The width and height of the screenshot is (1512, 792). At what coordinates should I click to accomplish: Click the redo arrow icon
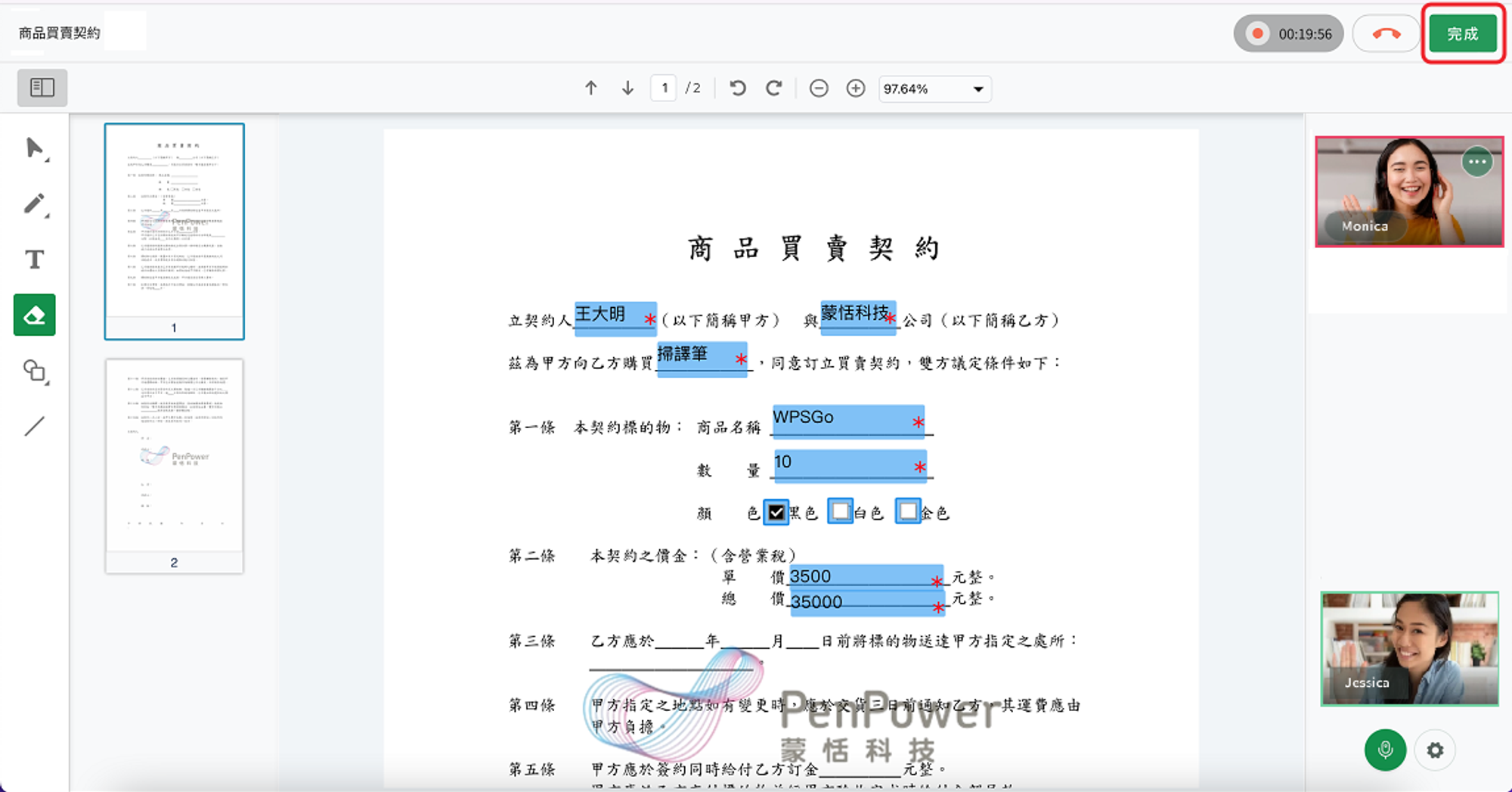773,89
